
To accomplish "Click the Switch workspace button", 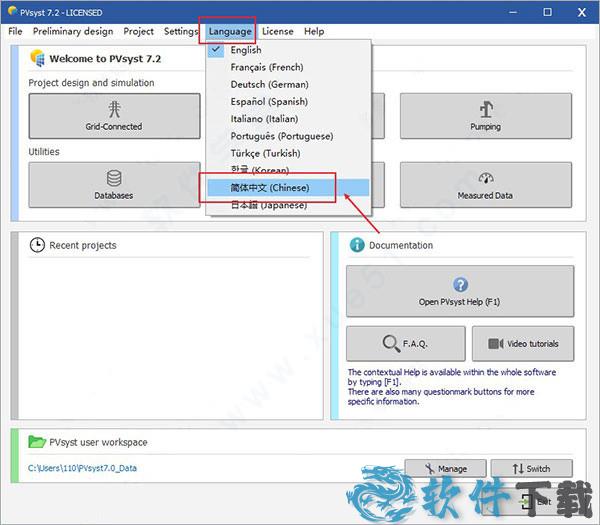I will (531, 468).
